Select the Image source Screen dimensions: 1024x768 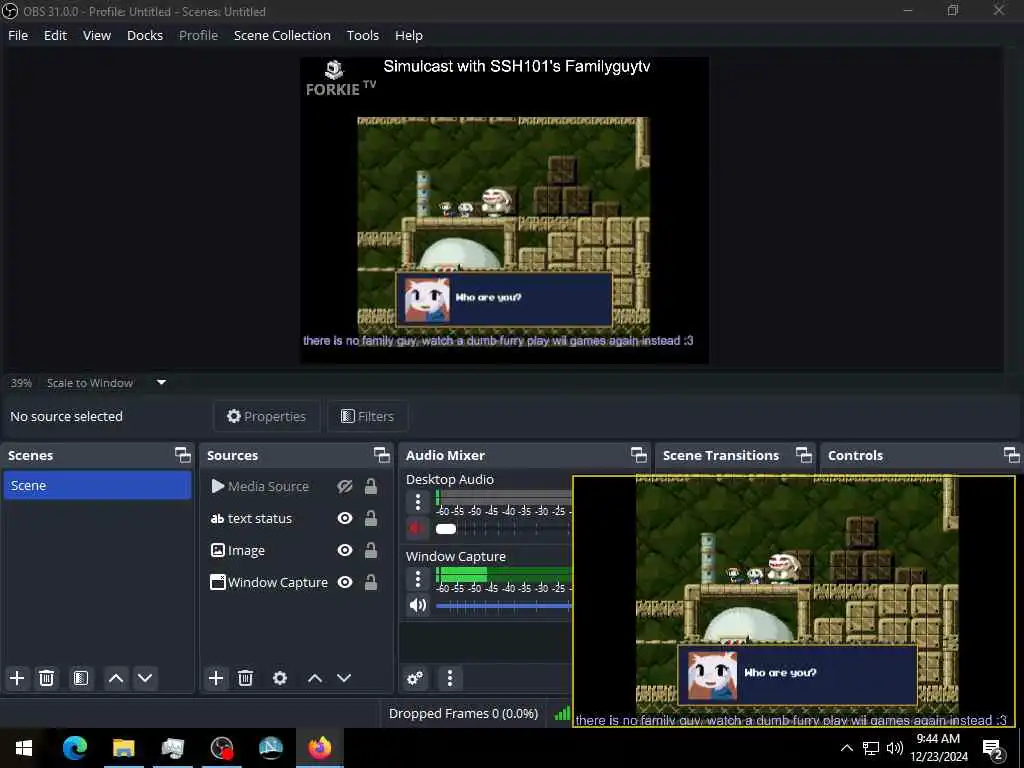[x=246, y=551]
